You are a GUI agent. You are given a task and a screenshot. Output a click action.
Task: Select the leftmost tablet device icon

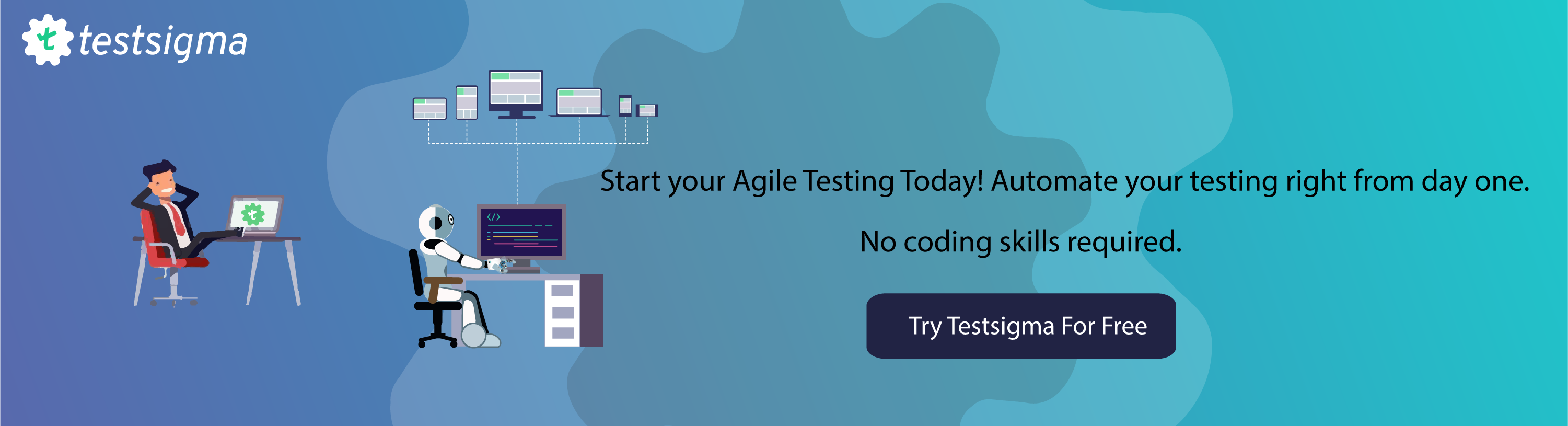(x=429, y=108)
